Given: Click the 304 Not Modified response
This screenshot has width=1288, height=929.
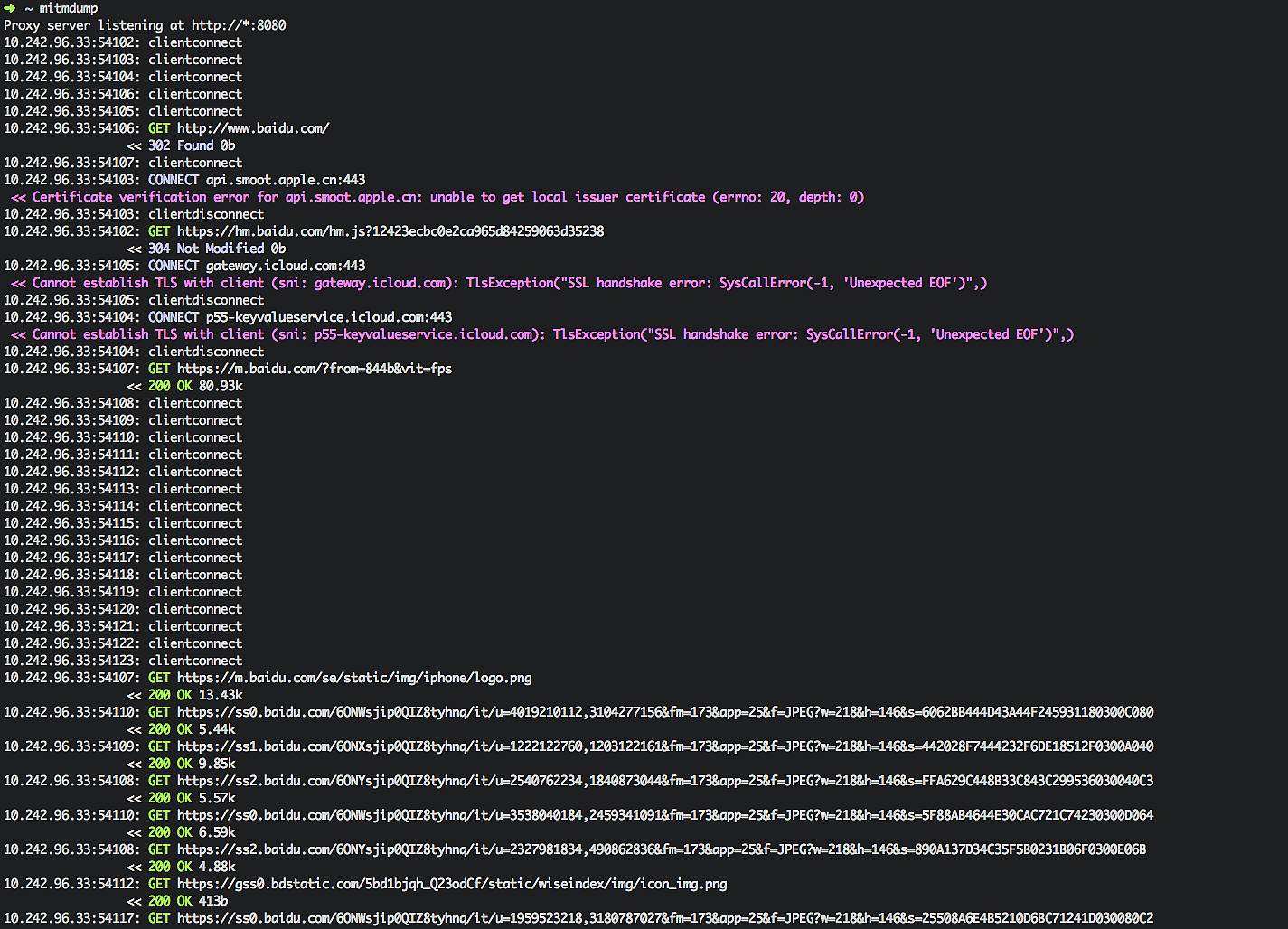Looking at the screenshot, I should point(217,249).
